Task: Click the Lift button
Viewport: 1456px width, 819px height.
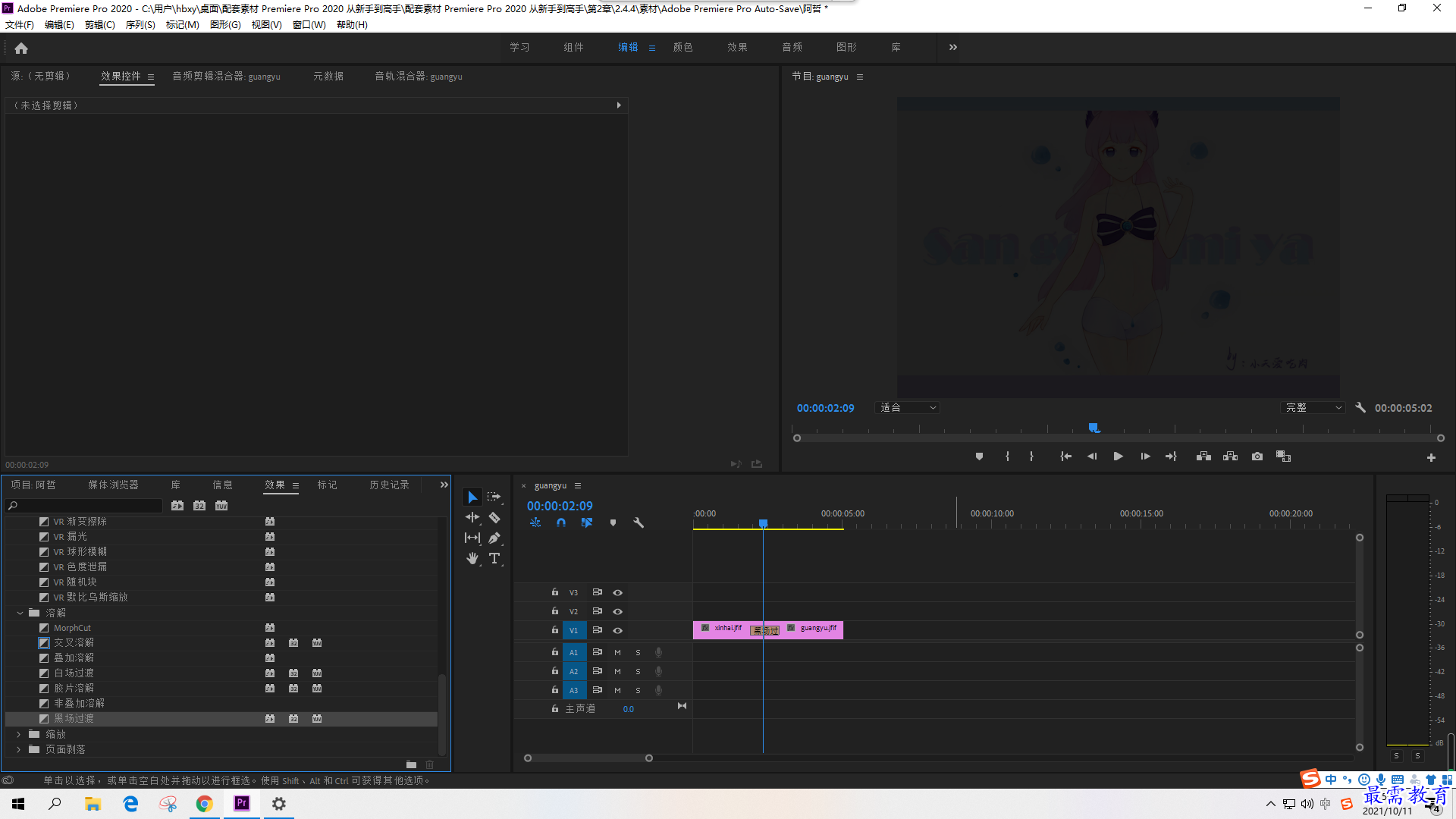Action: [x=1203, y=457]
